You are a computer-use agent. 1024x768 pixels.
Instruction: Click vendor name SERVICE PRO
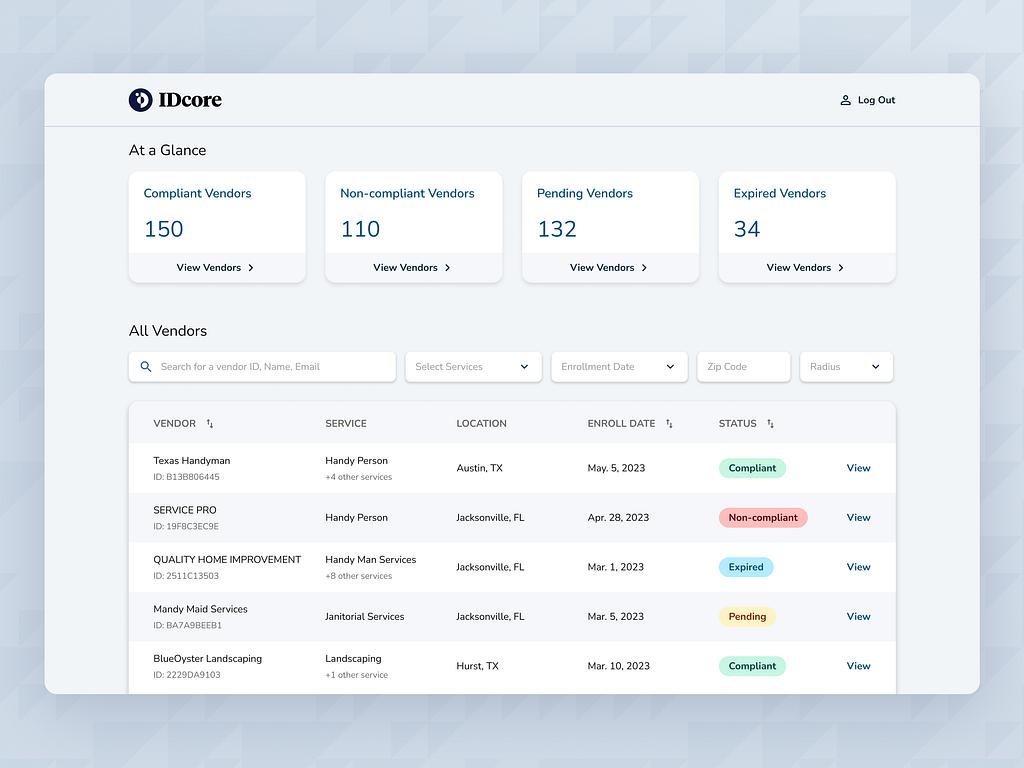pyautogui.click(x=185, y=510)
